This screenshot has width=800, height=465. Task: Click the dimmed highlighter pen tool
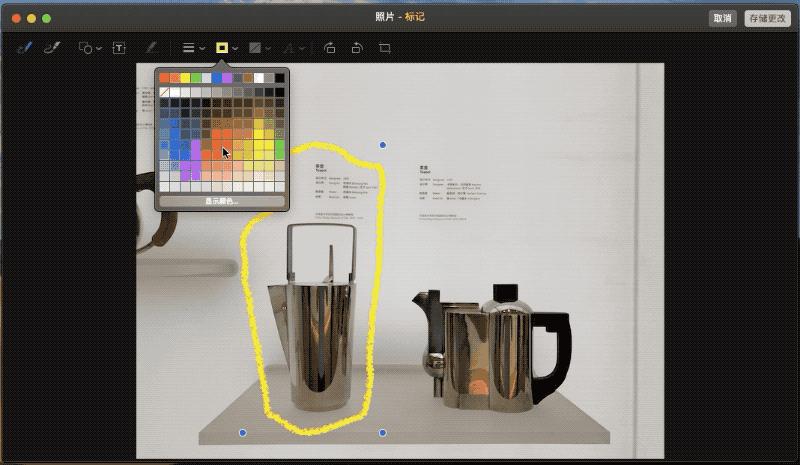(151, 48)
